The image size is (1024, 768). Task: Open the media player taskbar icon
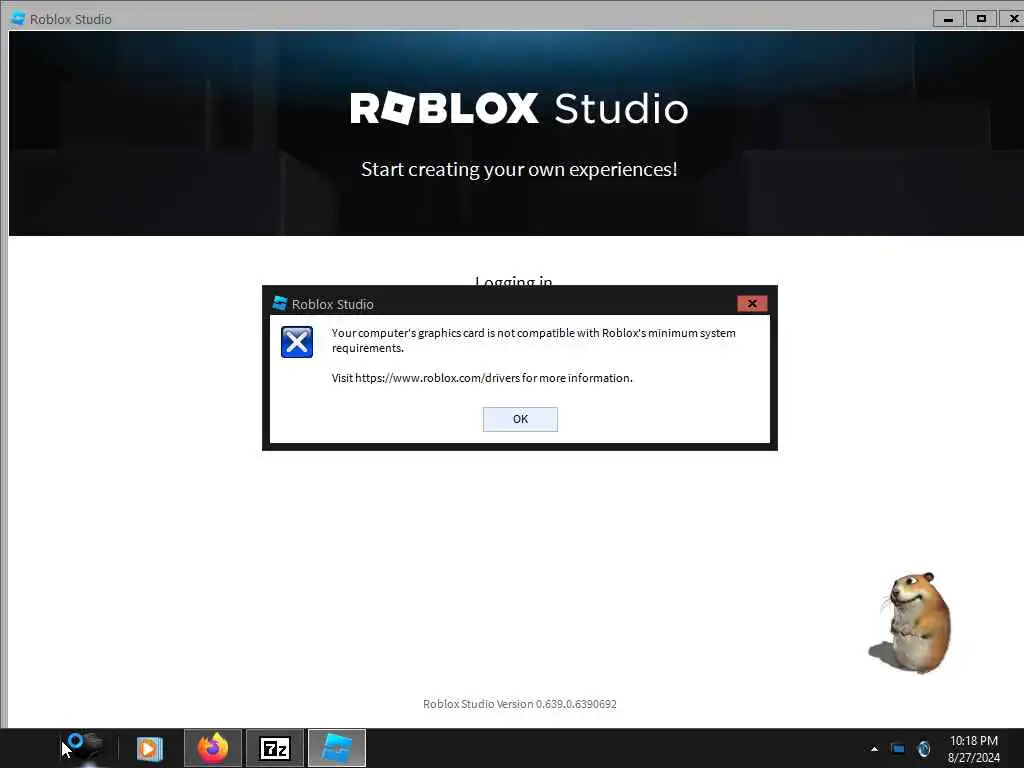point(150,748)
